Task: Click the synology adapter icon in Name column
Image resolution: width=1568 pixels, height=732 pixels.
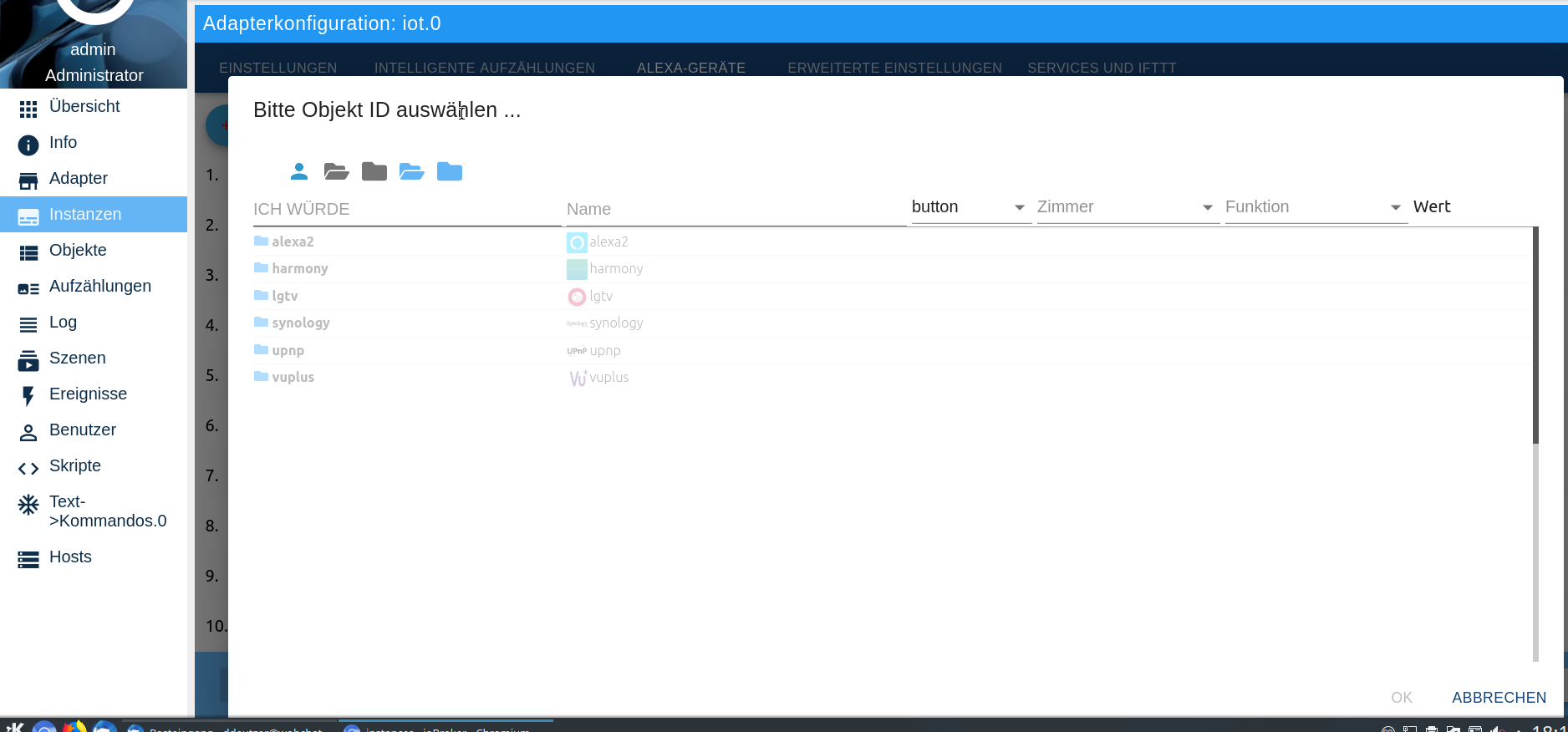Action: 577,323
